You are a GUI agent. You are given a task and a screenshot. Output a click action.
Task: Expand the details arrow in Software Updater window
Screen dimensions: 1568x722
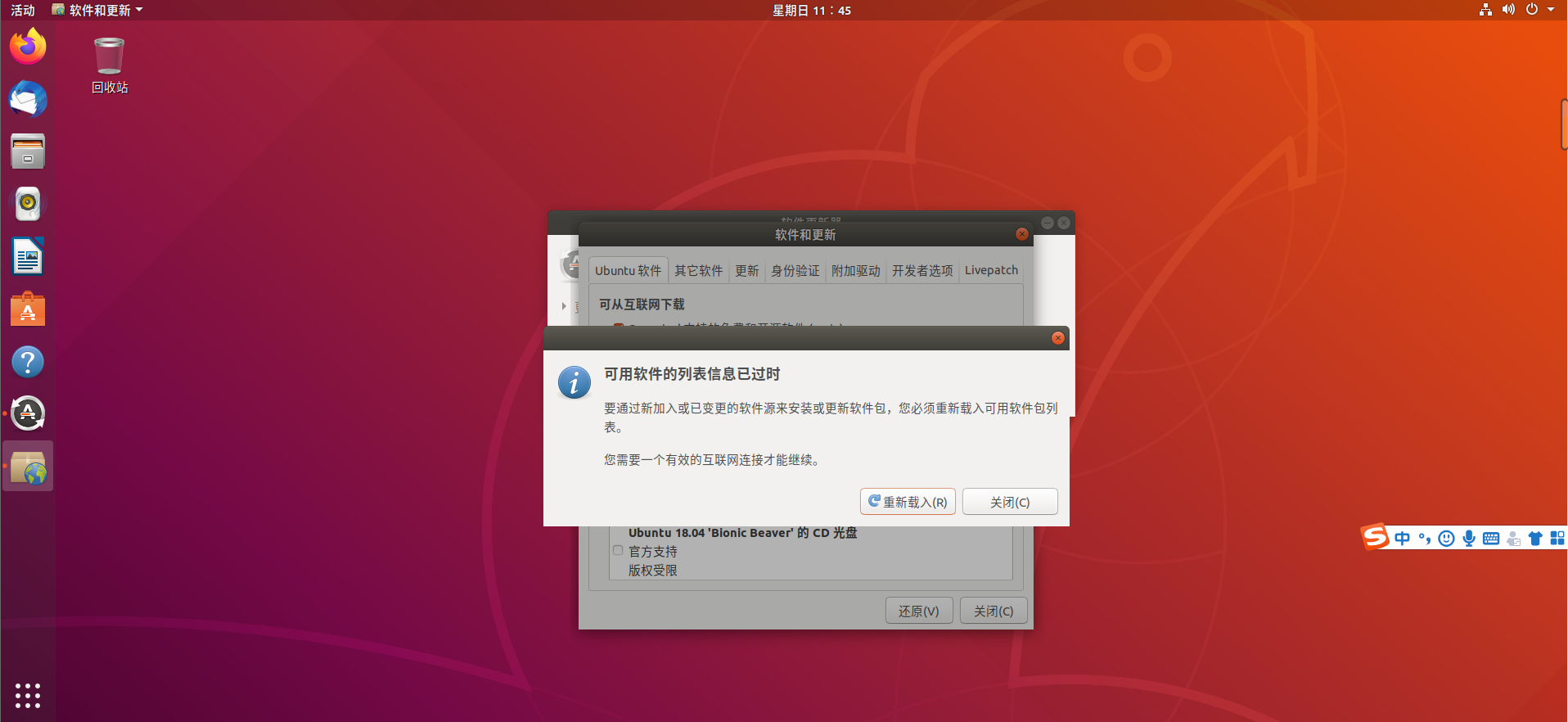pyautogui.click(x=564, y=306)
